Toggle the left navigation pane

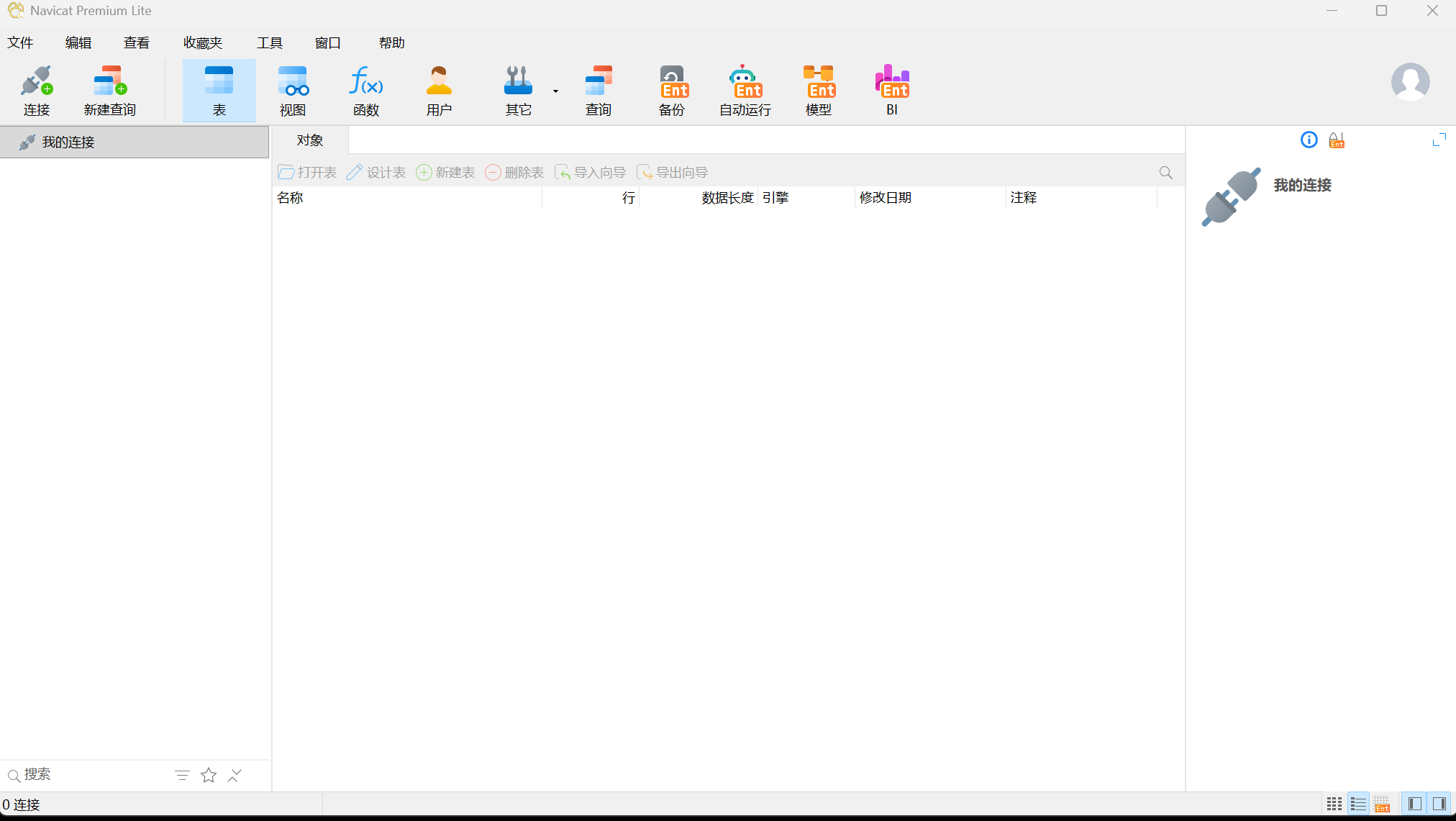pyautogui.click(x=1414, y=804)
